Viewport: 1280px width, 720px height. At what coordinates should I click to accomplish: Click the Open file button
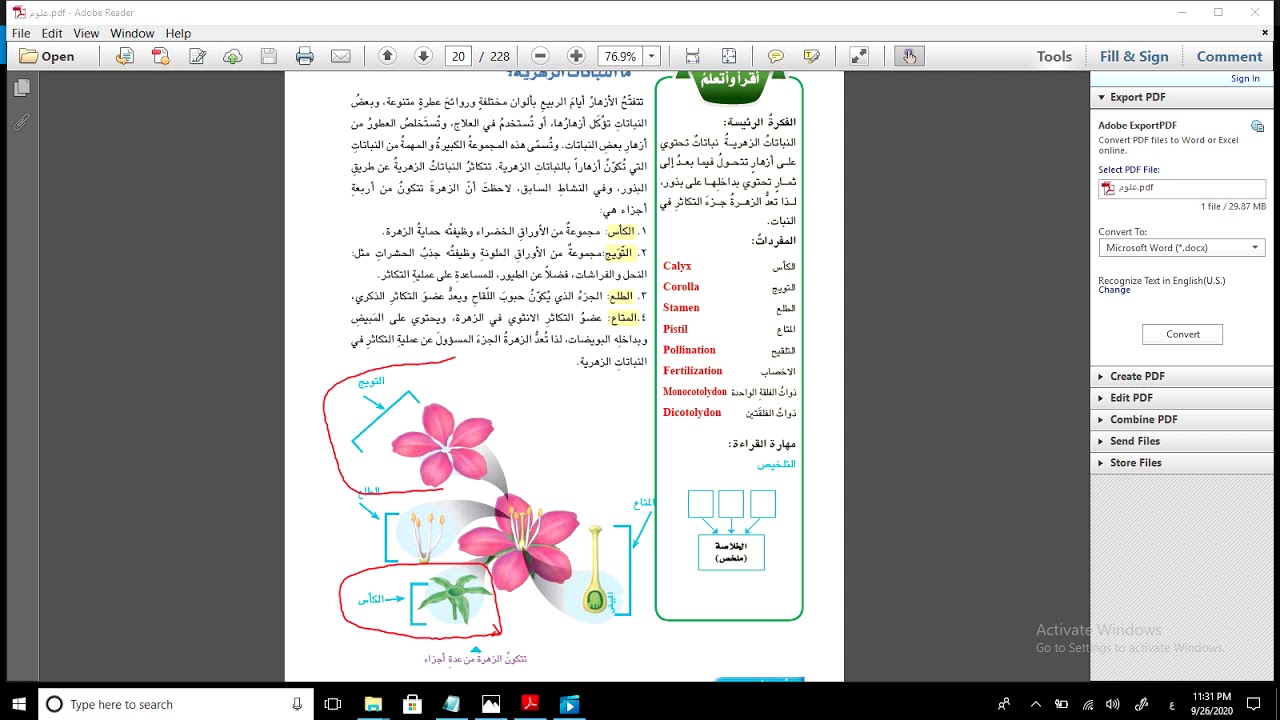46,56
